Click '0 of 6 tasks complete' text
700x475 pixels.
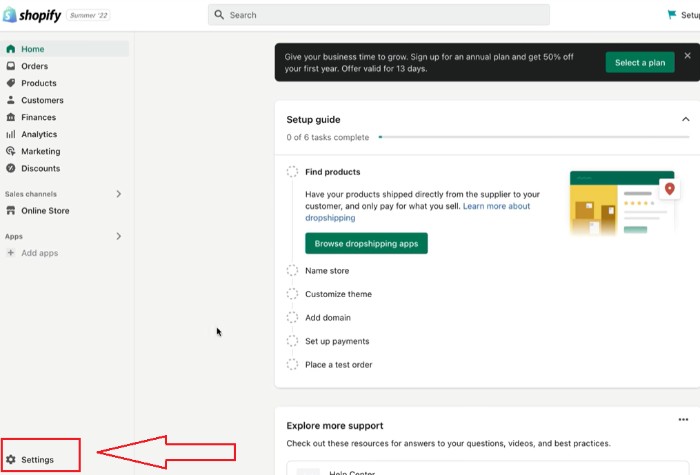pyautogui.click(x=328, y=137)
